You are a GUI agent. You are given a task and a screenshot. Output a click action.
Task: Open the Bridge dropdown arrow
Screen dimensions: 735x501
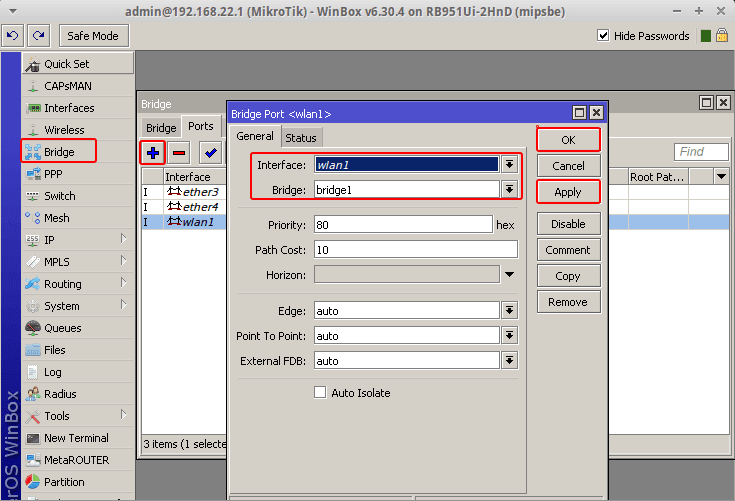(x=510, y=189)
